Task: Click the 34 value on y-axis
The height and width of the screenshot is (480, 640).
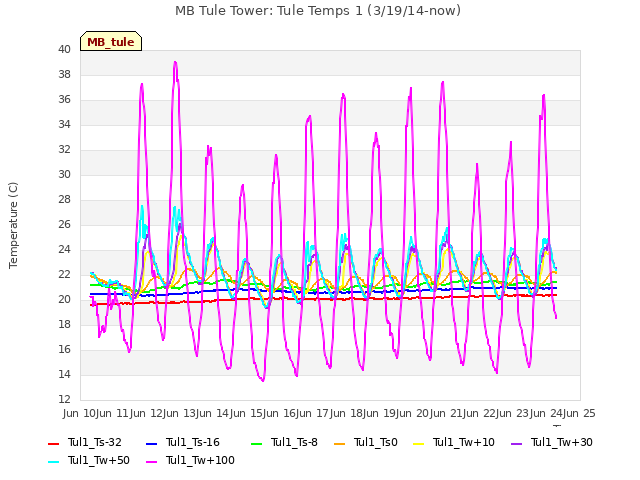Action: 64,124
